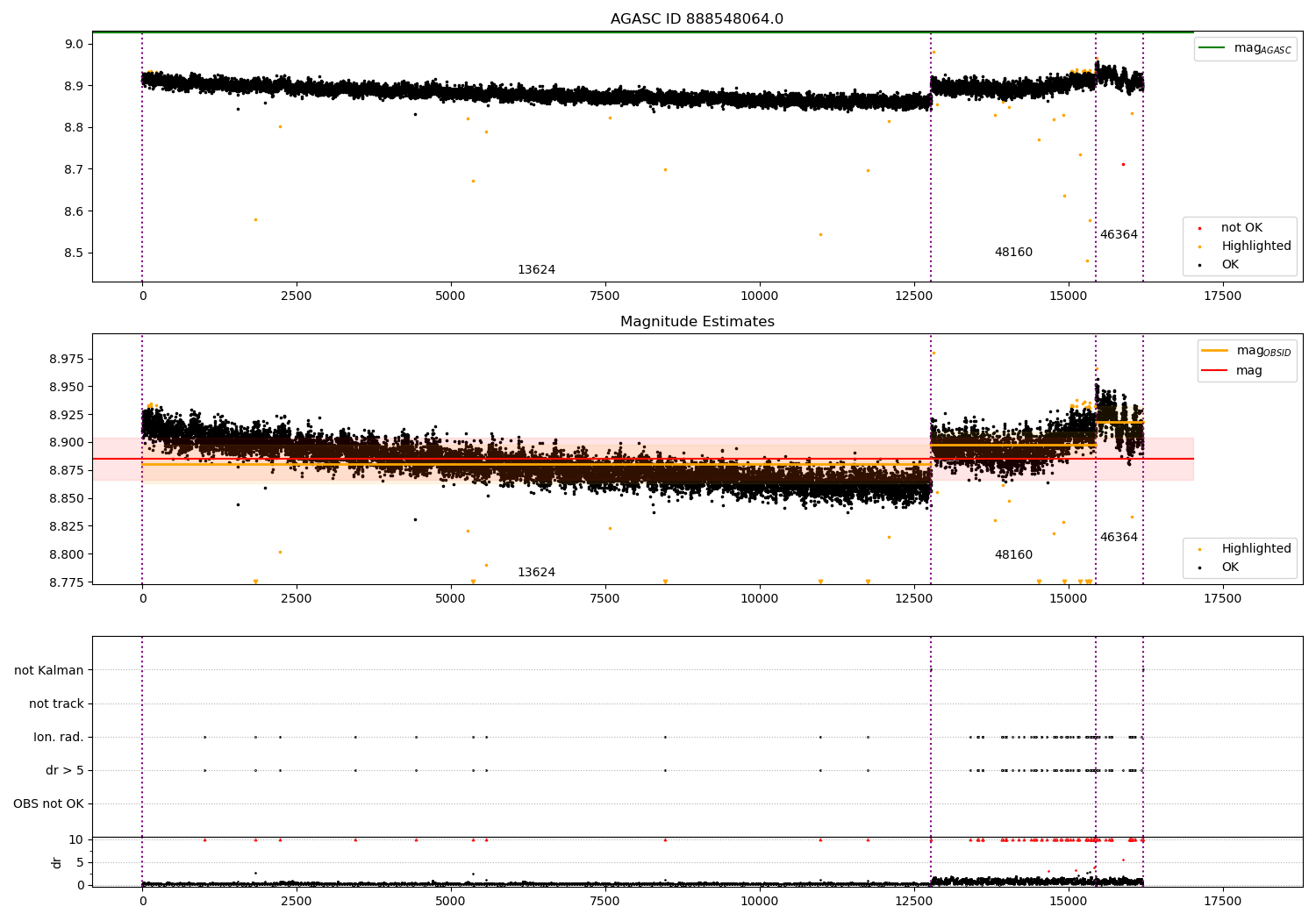This screenshot has height=921, width=1316.
Task: Click 'Highlighted' legend entry in Magnitude Estimates plot
Action: click(x=1243, y=549)
